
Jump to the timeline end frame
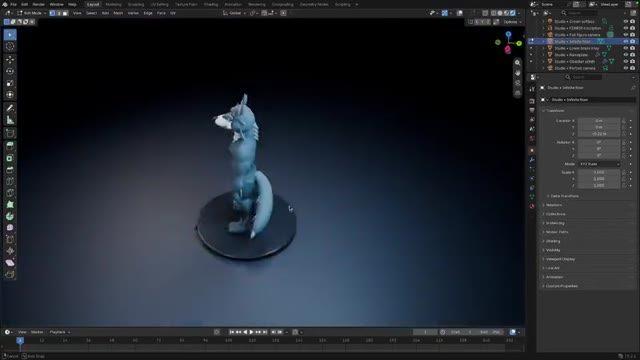point(264,332)
